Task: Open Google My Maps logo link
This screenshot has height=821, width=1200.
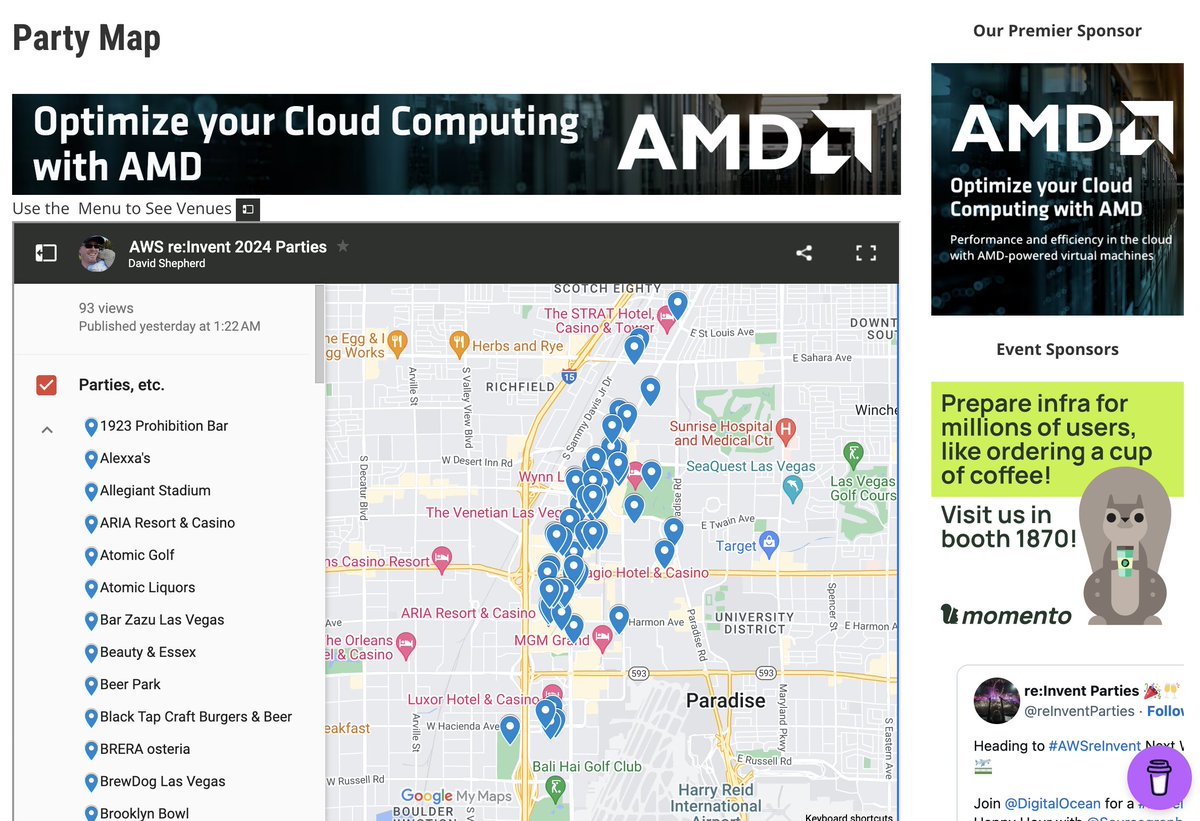Action: click(x=456, y=796)
